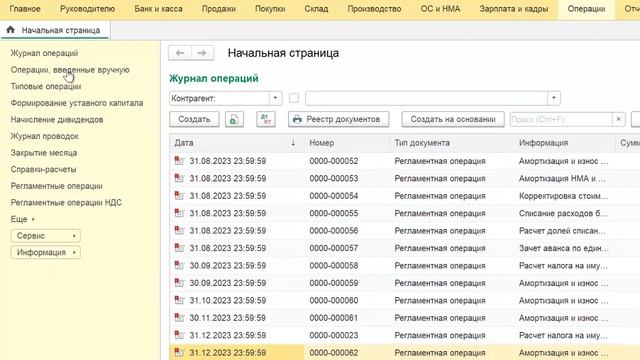Click document icon of row 0000-000054
Image resolution: width=640 pixels, height=360 pixels.
click(179, 196)
